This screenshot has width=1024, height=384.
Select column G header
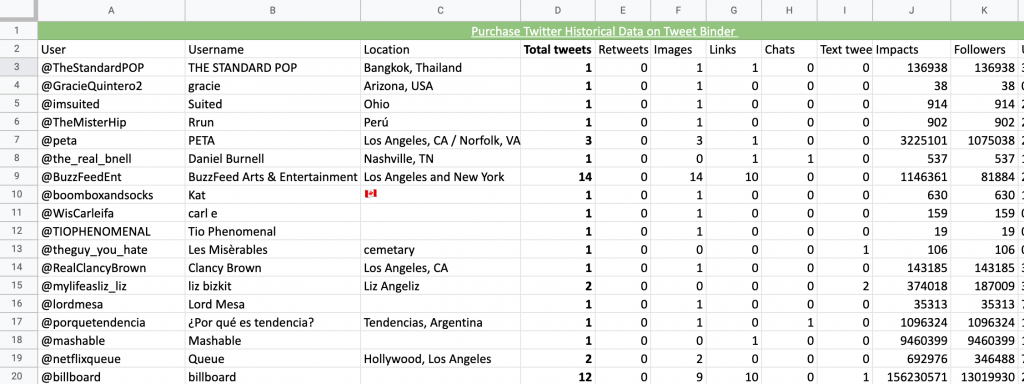[734, 10]
